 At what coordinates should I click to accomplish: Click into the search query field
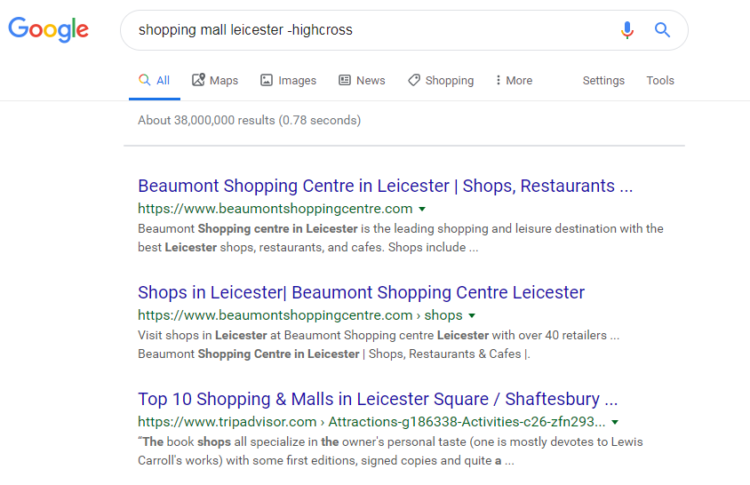click(x=370, y=30)
